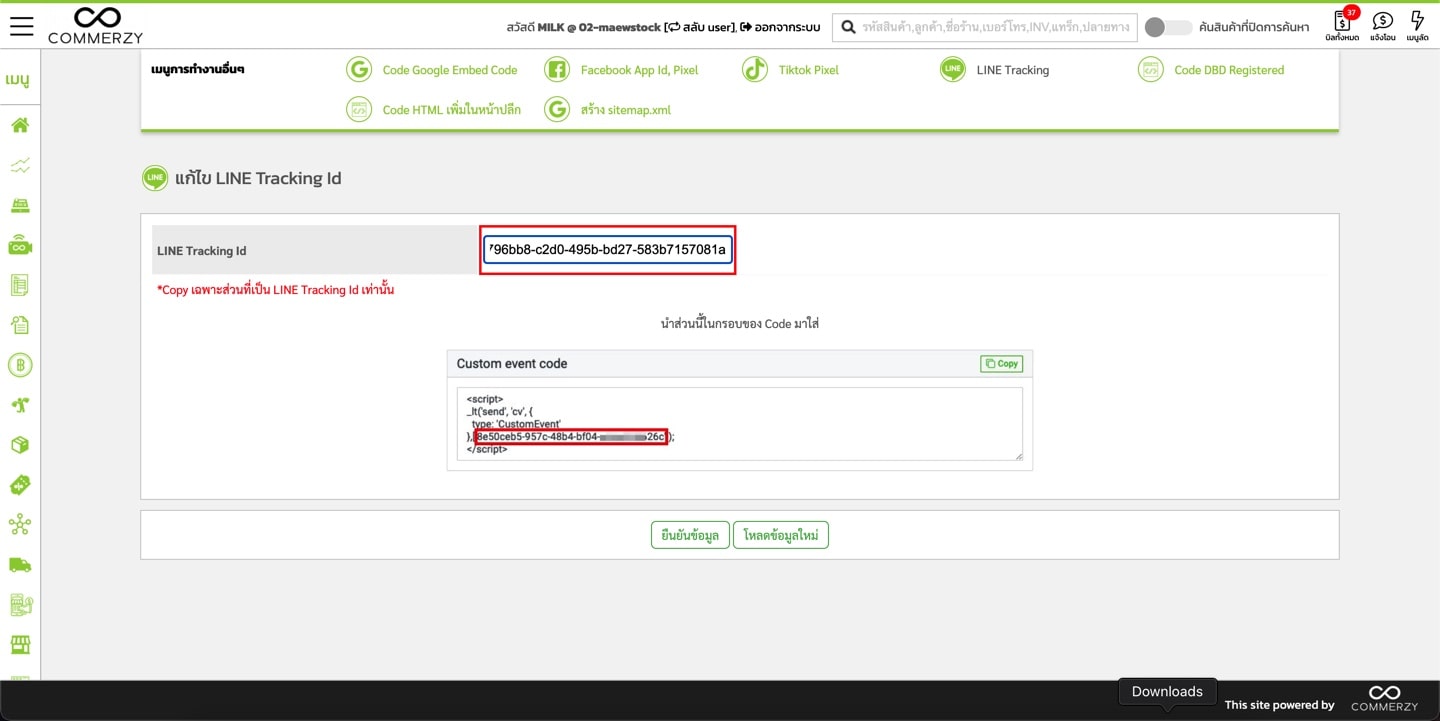Open the infinity camera sidebar icon
The image size is (1440, 721).
(x=20, y=245)
